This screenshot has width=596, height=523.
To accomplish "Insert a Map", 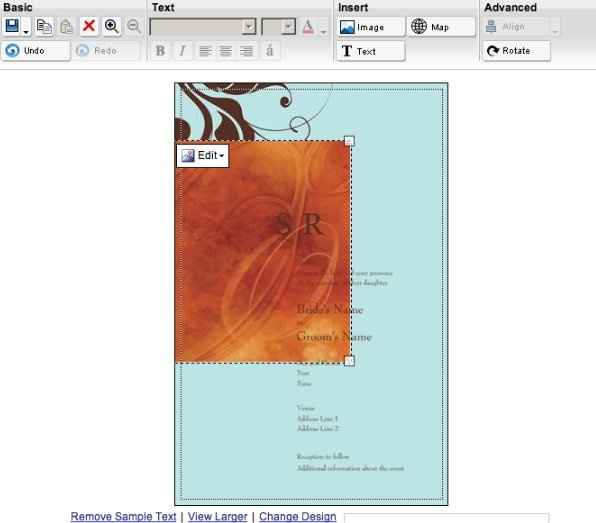I will [441, 27].
